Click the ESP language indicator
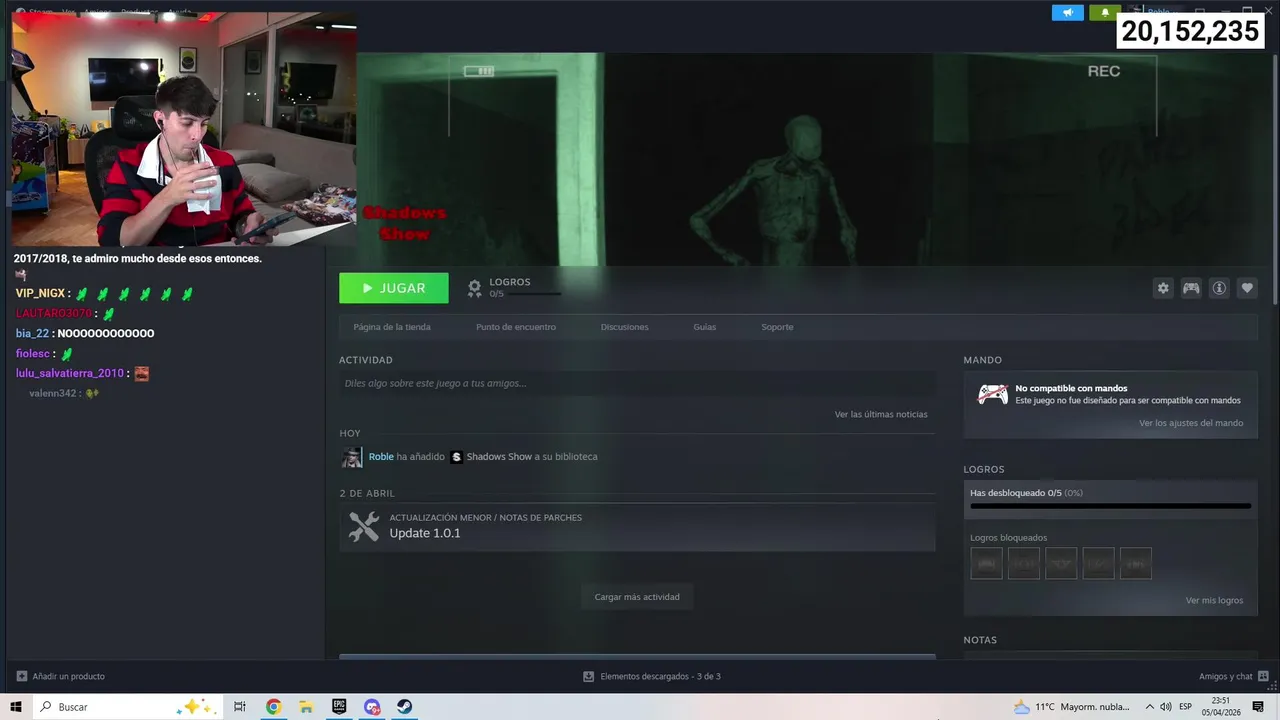The height and width of the screenshot is (720, 1280). click(x=1185, y=707)
